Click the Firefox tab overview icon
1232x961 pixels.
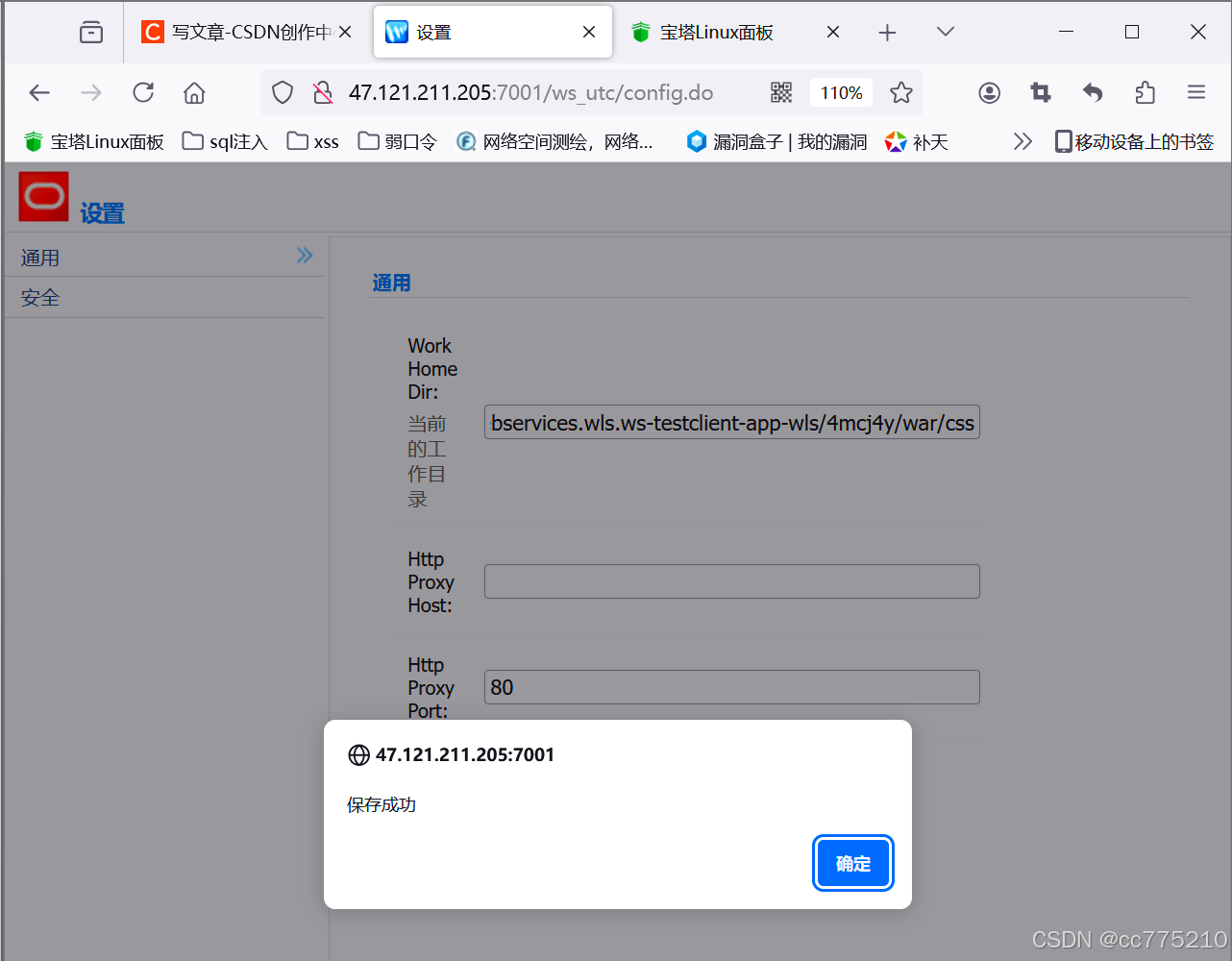point(91,33)
